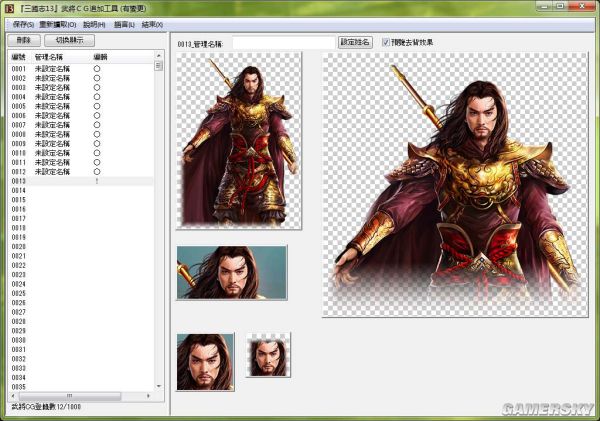Open the 重新讀取 menu

pyautogui.click(x=58, y=23)
